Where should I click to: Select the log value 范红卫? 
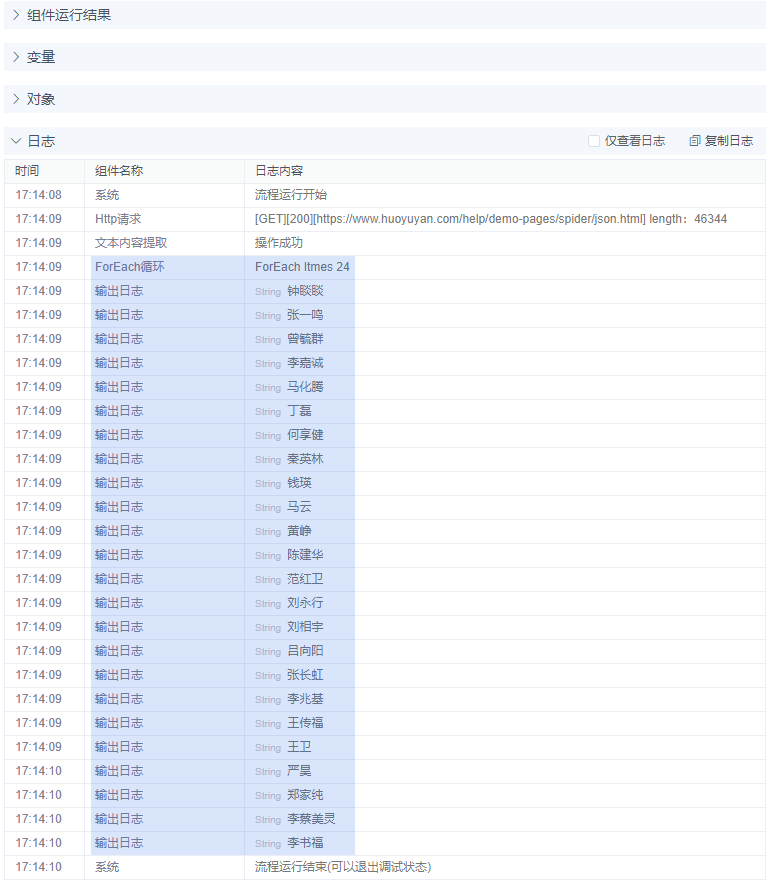[305, 579]
